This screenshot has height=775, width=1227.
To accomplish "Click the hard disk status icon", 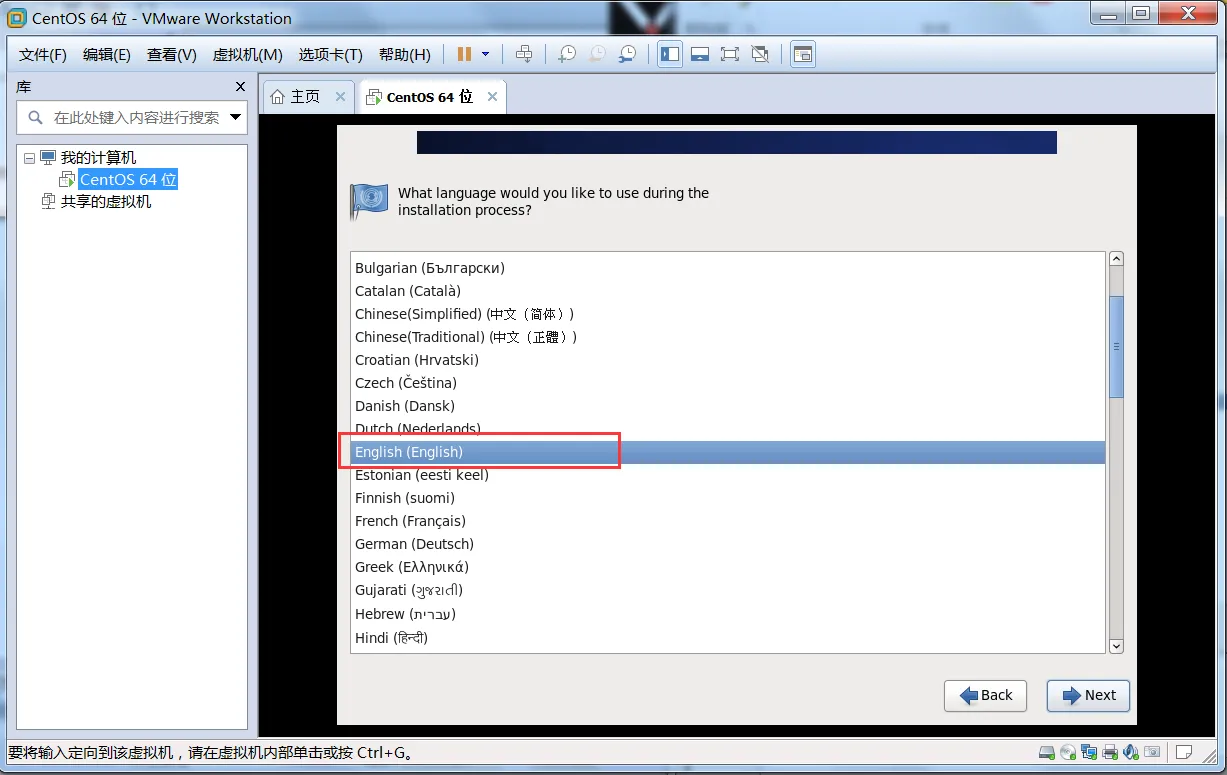I will pos(1047,752).
